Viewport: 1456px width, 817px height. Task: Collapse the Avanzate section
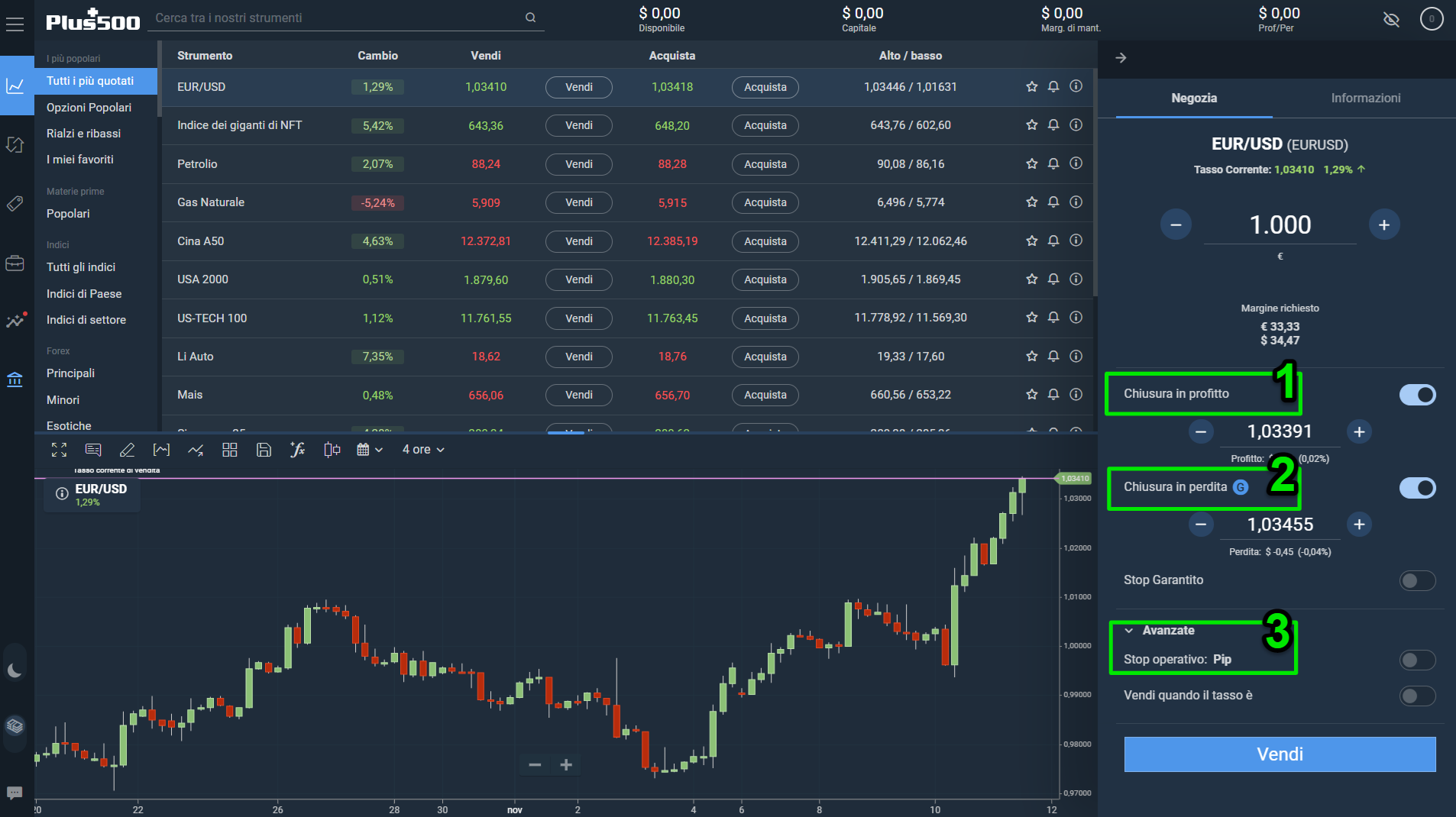coord(1159,631)
